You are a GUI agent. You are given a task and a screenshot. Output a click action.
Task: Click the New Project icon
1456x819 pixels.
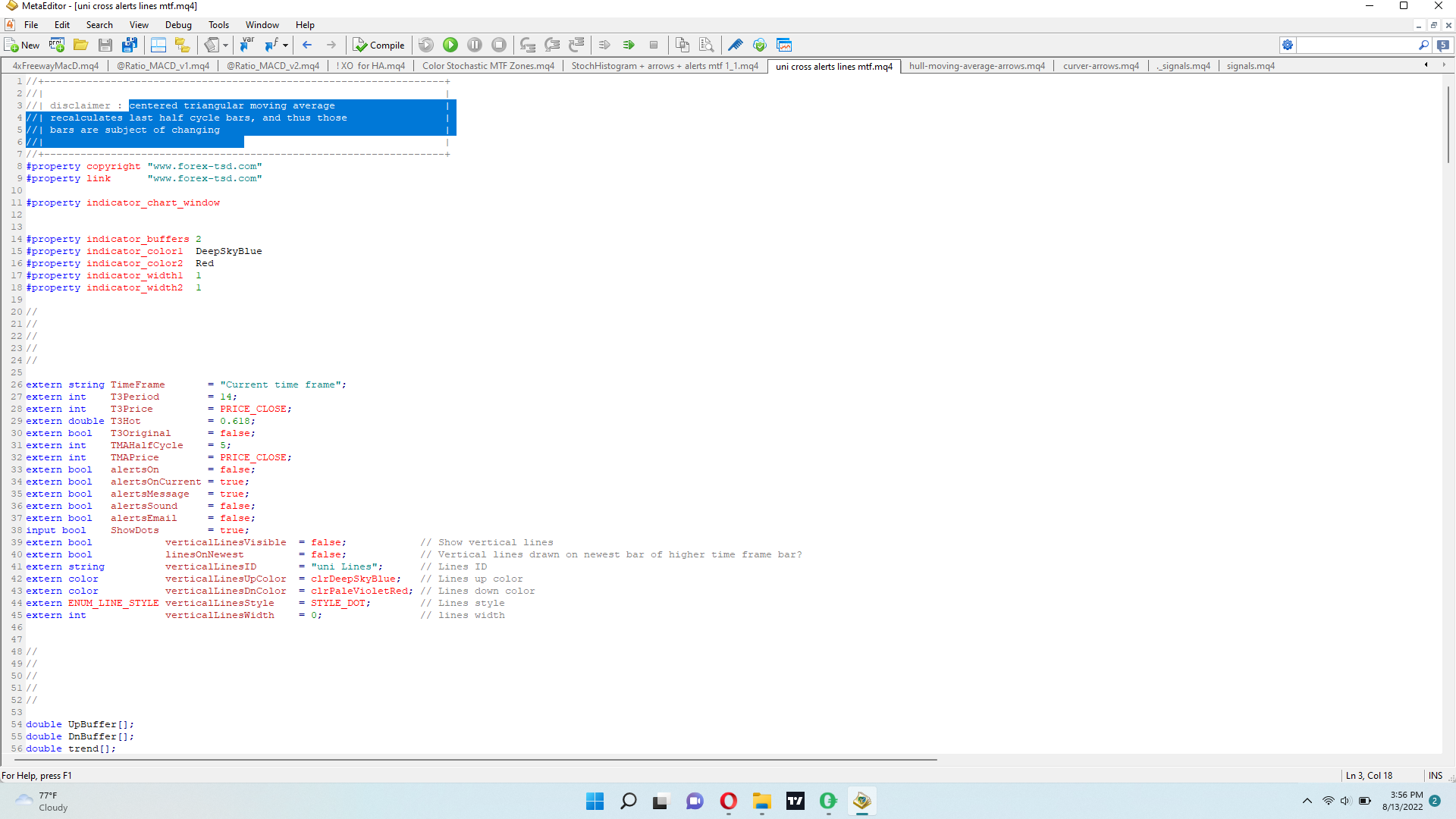pyautogui.click(x=57, y=45)
